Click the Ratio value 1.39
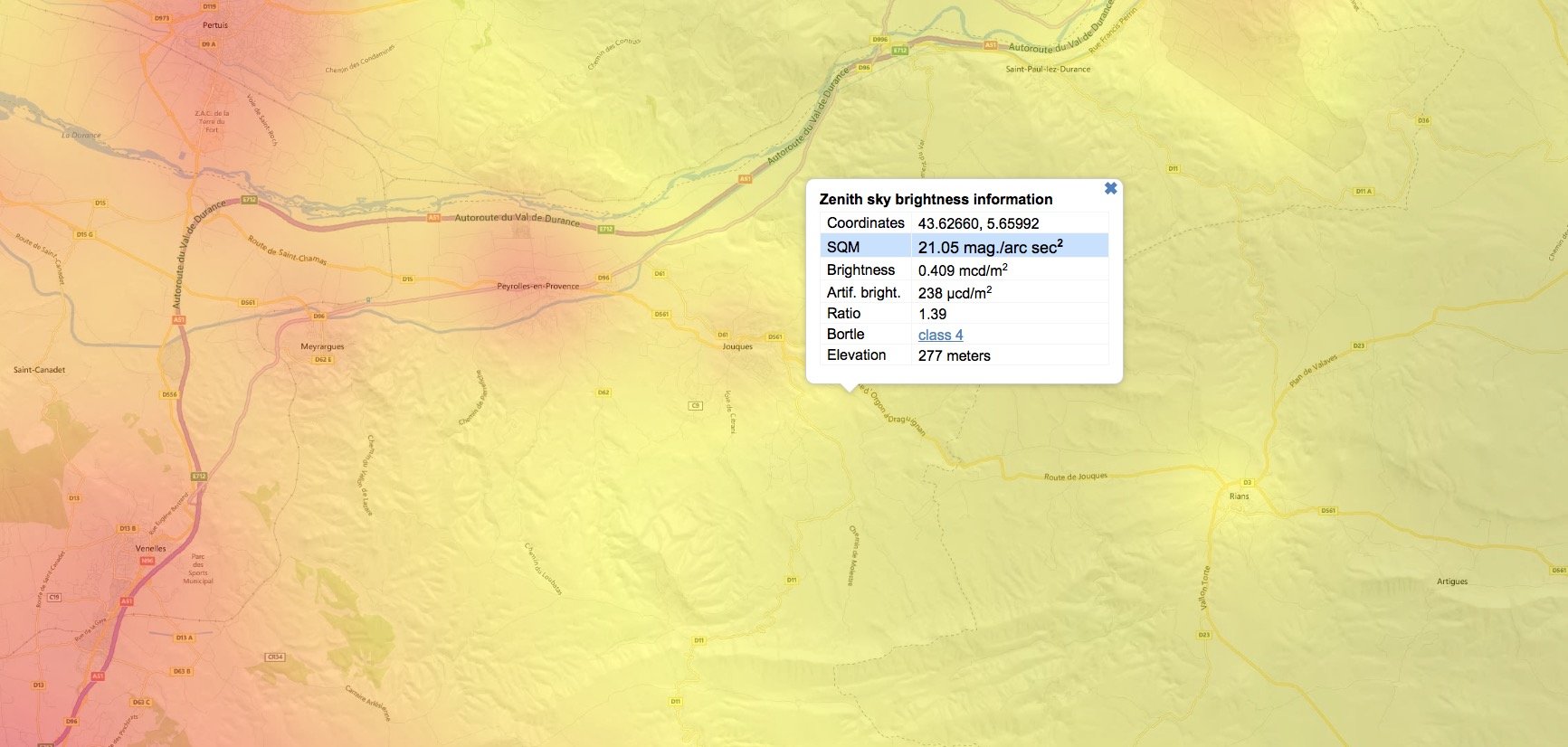 (x=932, y=314)
